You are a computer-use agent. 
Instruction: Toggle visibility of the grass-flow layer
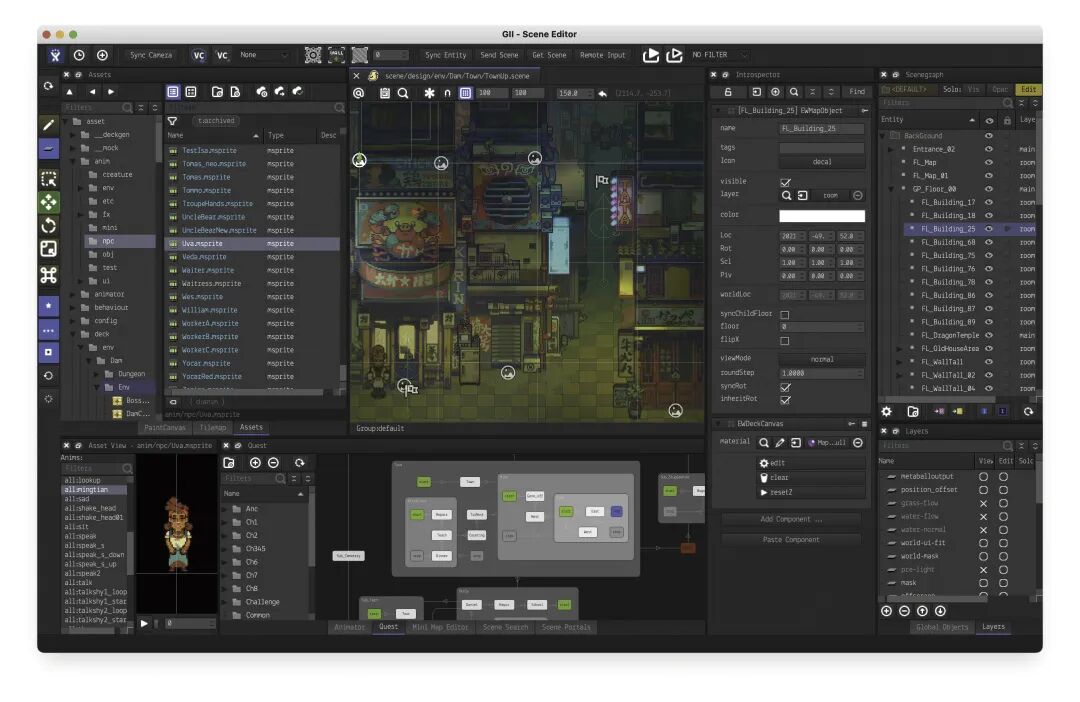(984, 504)
